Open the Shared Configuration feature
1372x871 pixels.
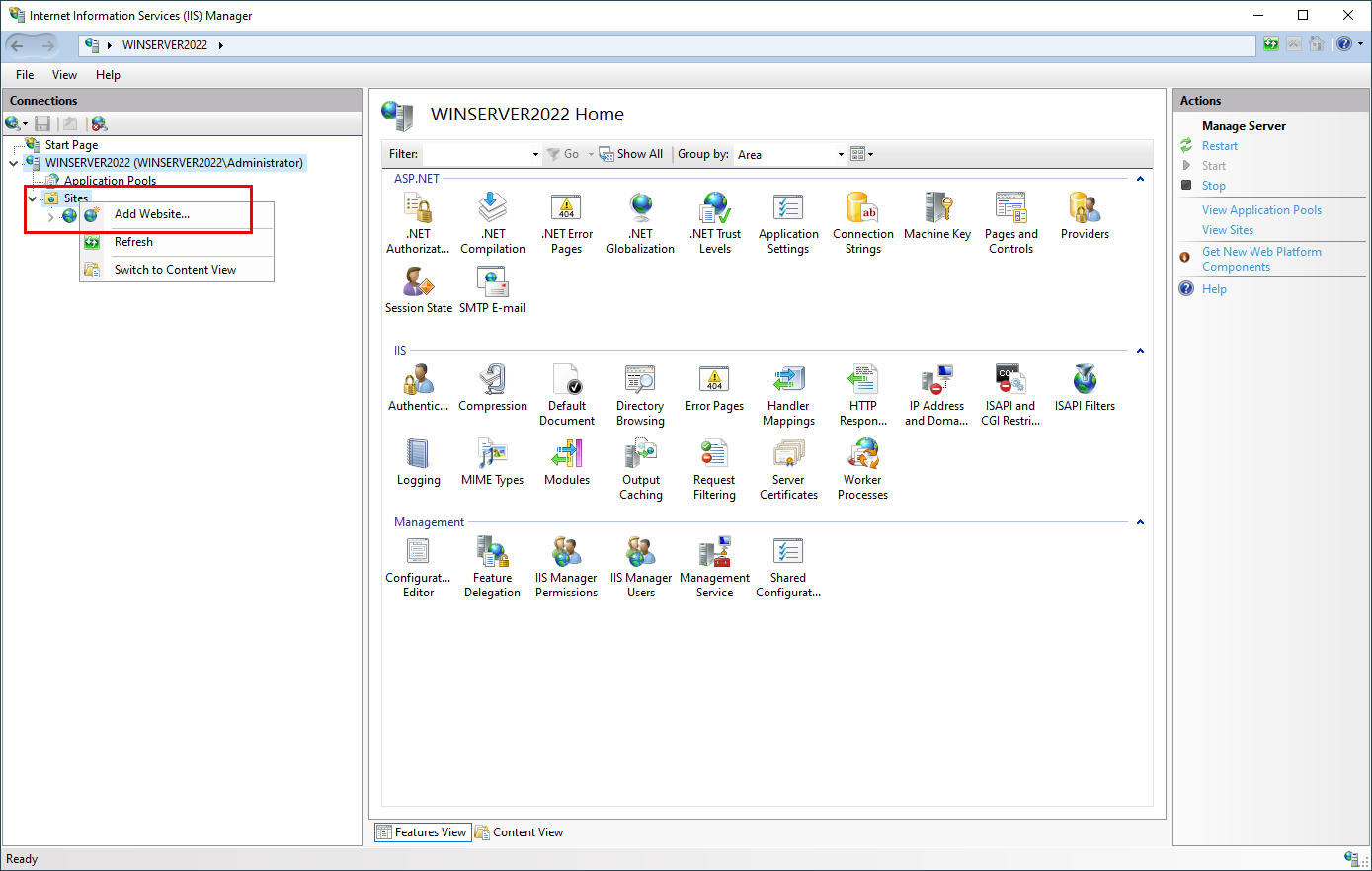tap(788, 567)
